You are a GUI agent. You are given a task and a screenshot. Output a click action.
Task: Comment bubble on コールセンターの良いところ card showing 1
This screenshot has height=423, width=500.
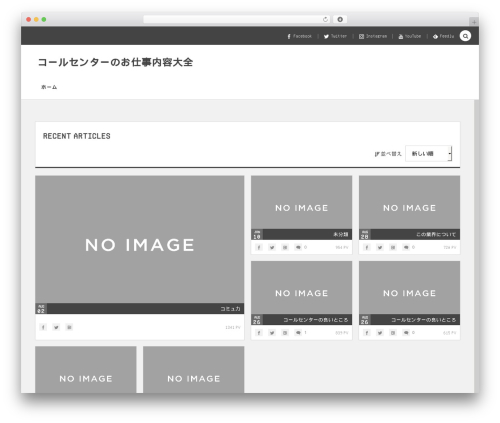pyautogui.click(x=298, y=333)
